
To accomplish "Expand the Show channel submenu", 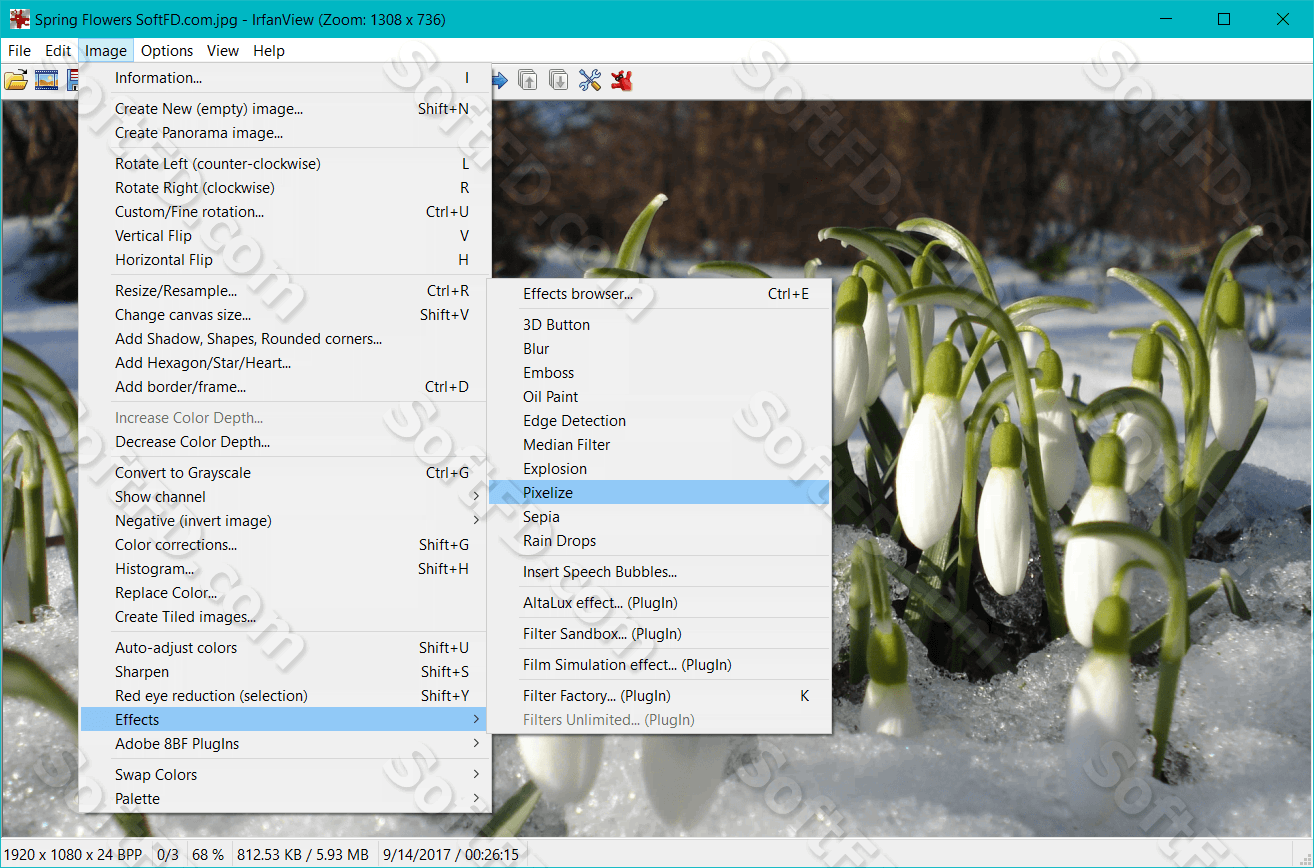I will (285, 497).
